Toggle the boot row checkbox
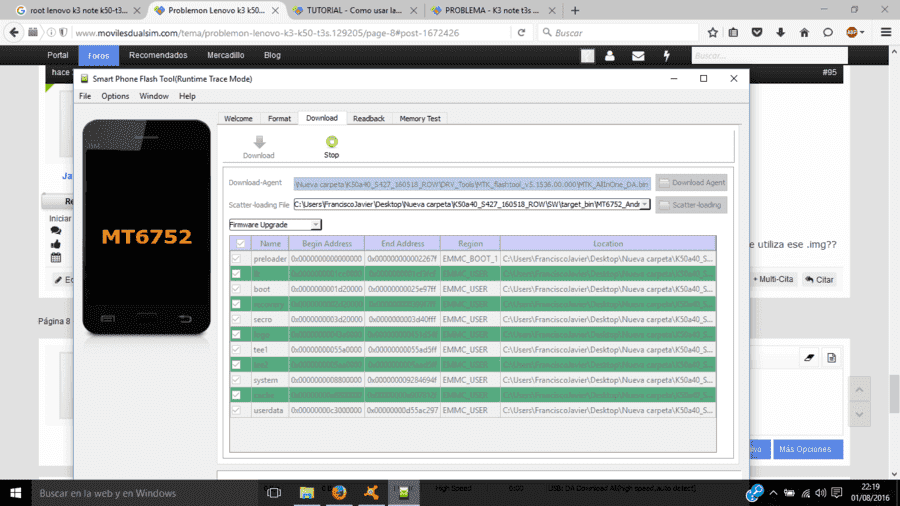Image resolution: width=900 pixels, height=506 pixels. (x=236, y=289)
